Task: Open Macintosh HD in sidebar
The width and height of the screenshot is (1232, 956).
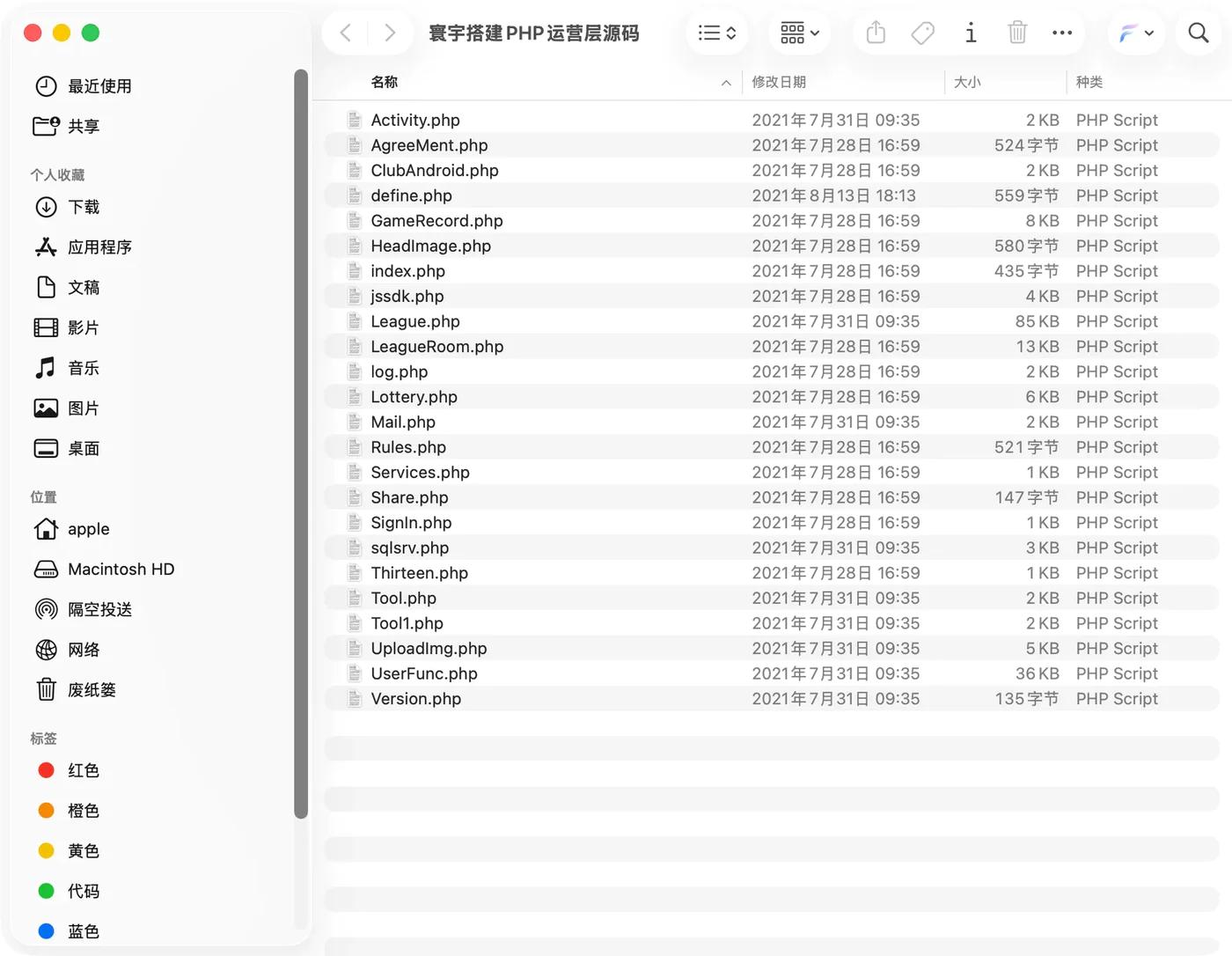Action: pos(104,570)
